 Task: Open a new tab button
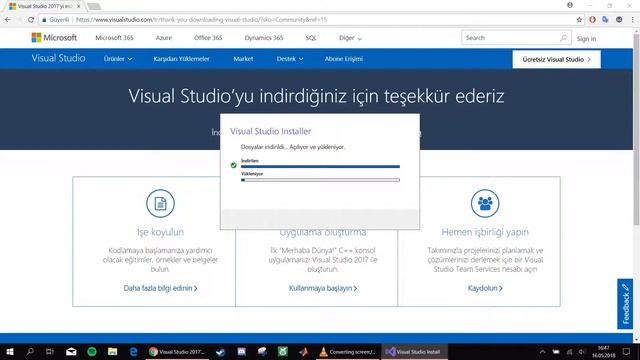coord(94,6)
